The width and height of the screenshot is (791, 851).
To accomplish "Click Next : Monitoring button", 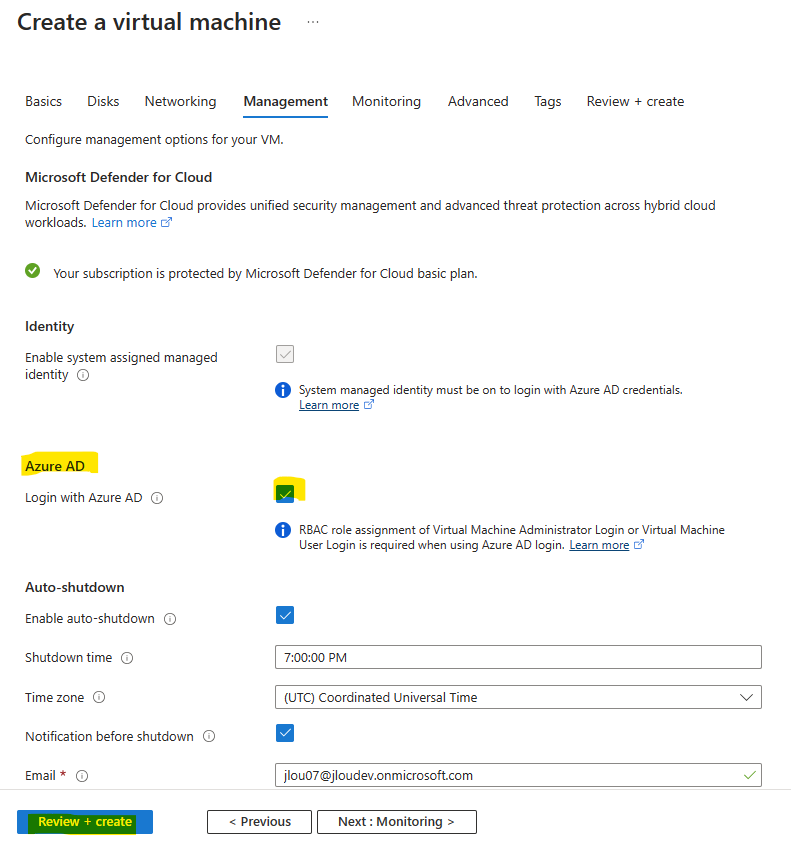I will pyautogui.click(x=397, y=822).
